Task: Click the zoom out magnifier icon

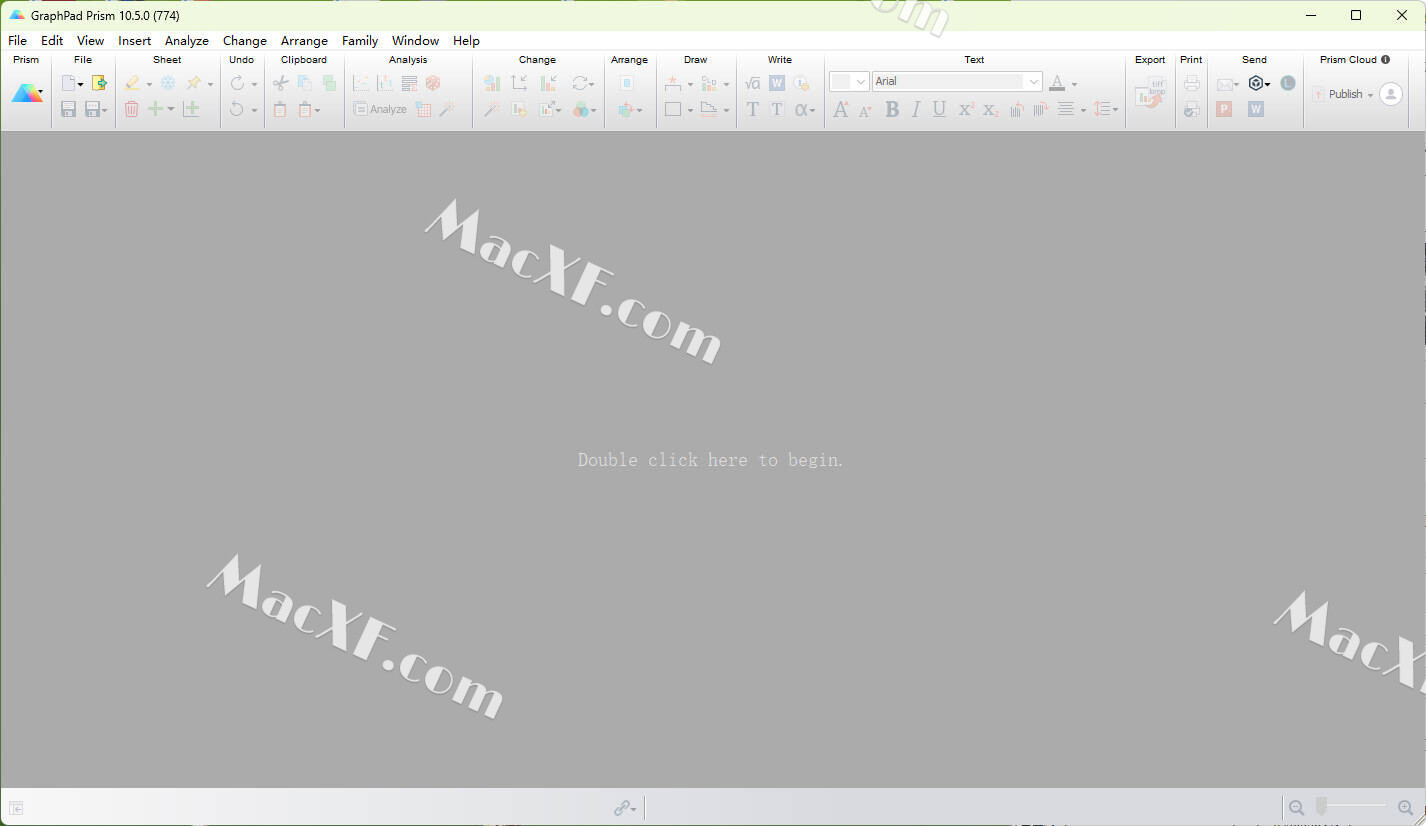Action: tap(1297, 807)
